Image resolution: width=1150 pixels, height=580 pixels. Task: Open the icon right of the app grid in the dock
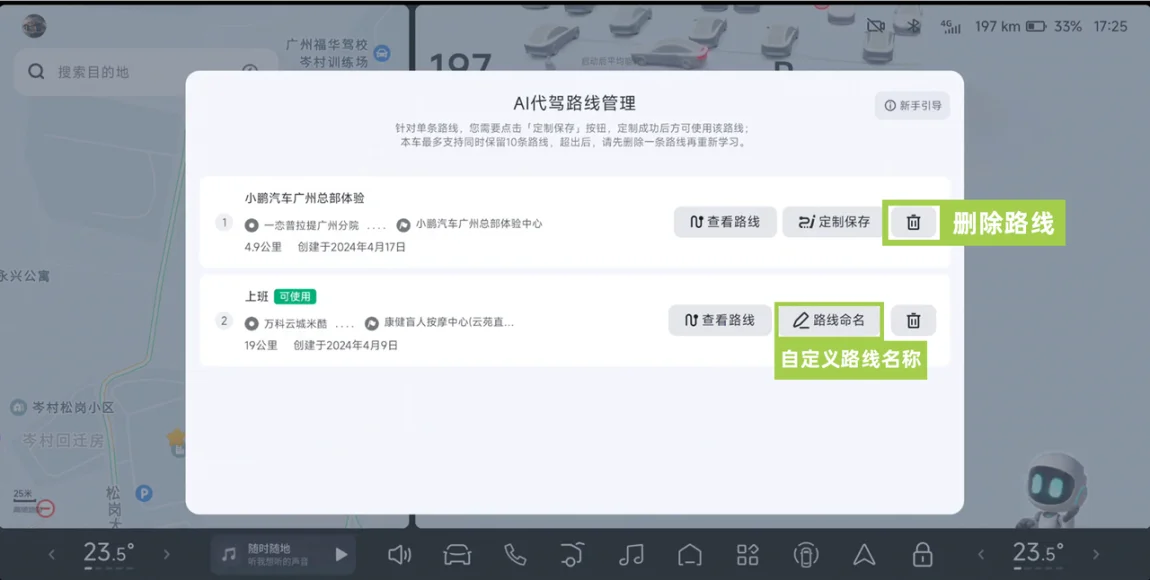point(806,555)
